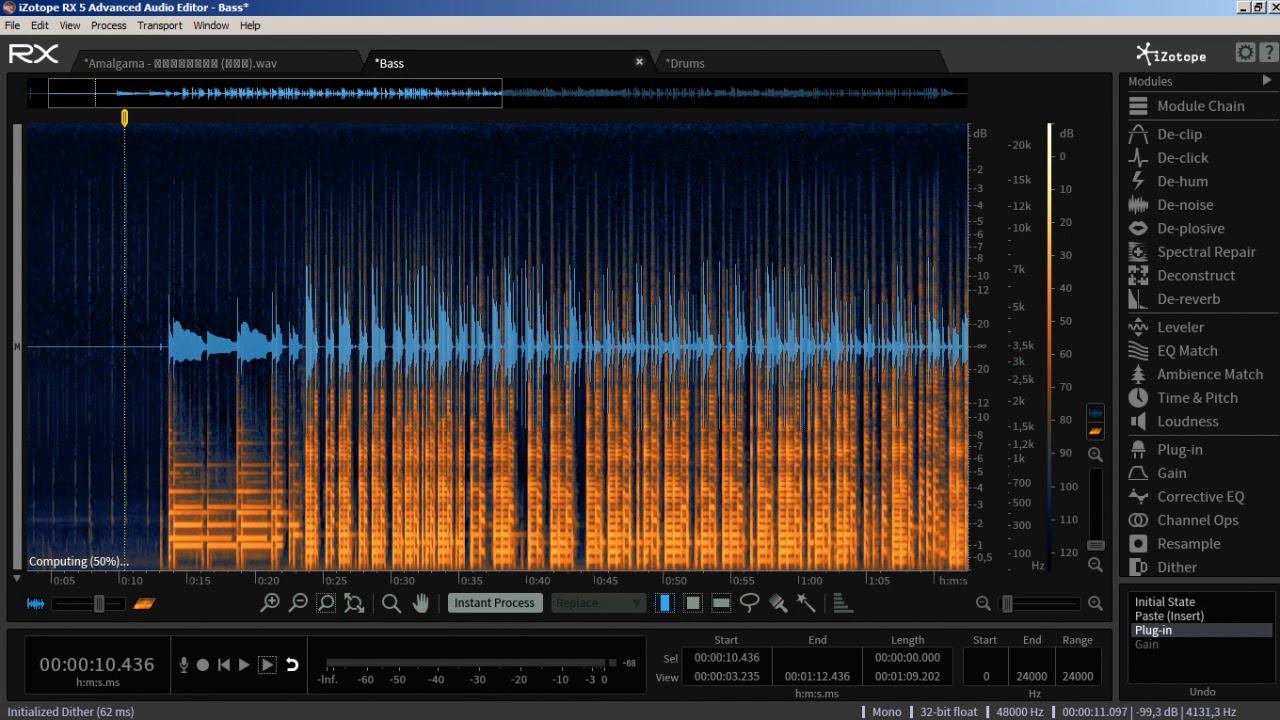1280x720 pixels.
Task: Click the Record button
Action: [203, 664]
